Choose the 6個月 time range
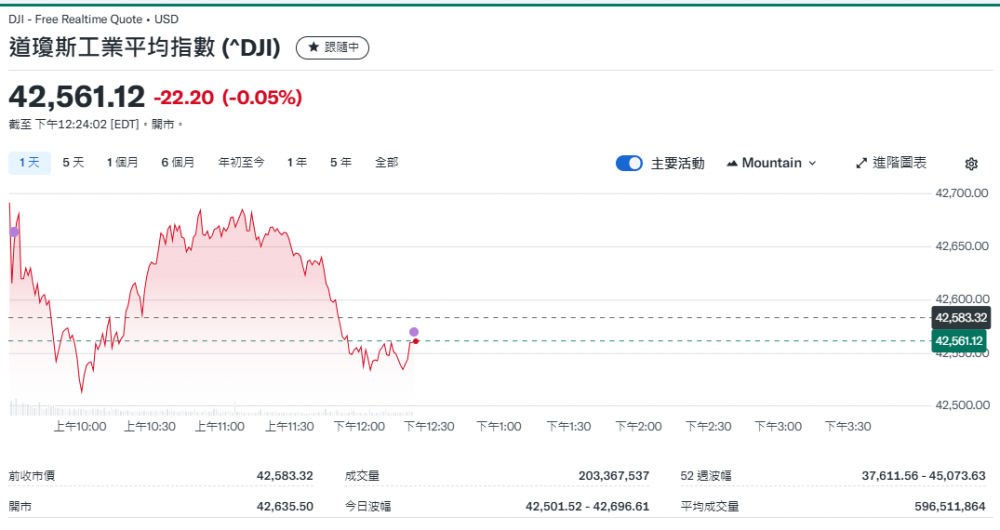 [178, 162]
